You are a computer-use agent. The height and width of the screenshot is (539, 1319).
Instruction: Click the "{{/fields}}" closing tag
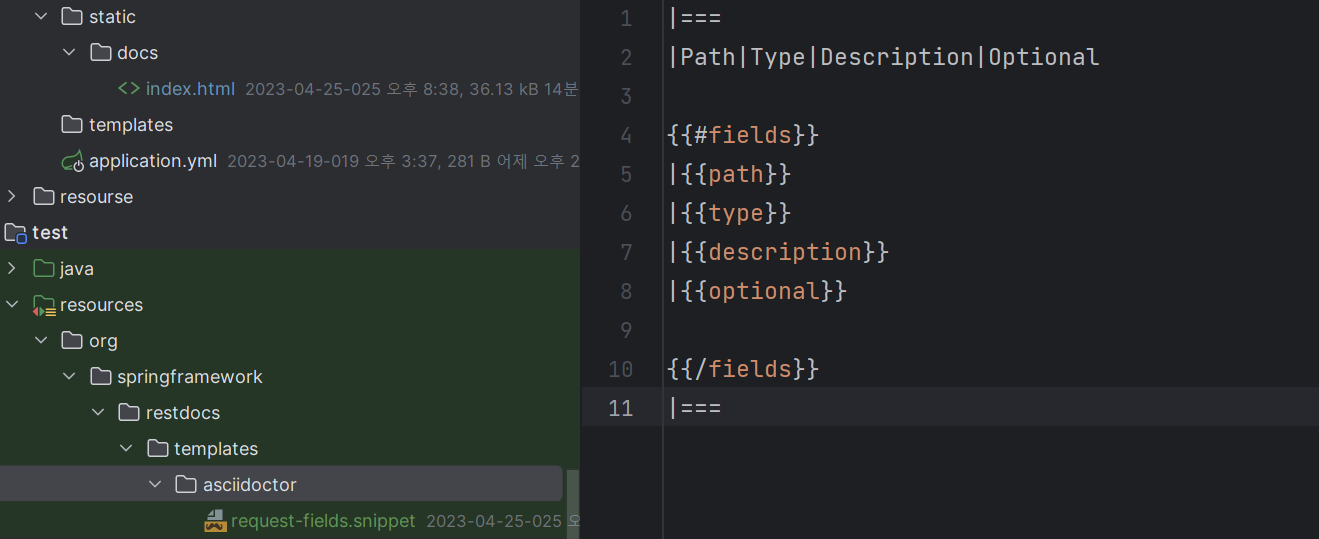[x=743, y=369]
